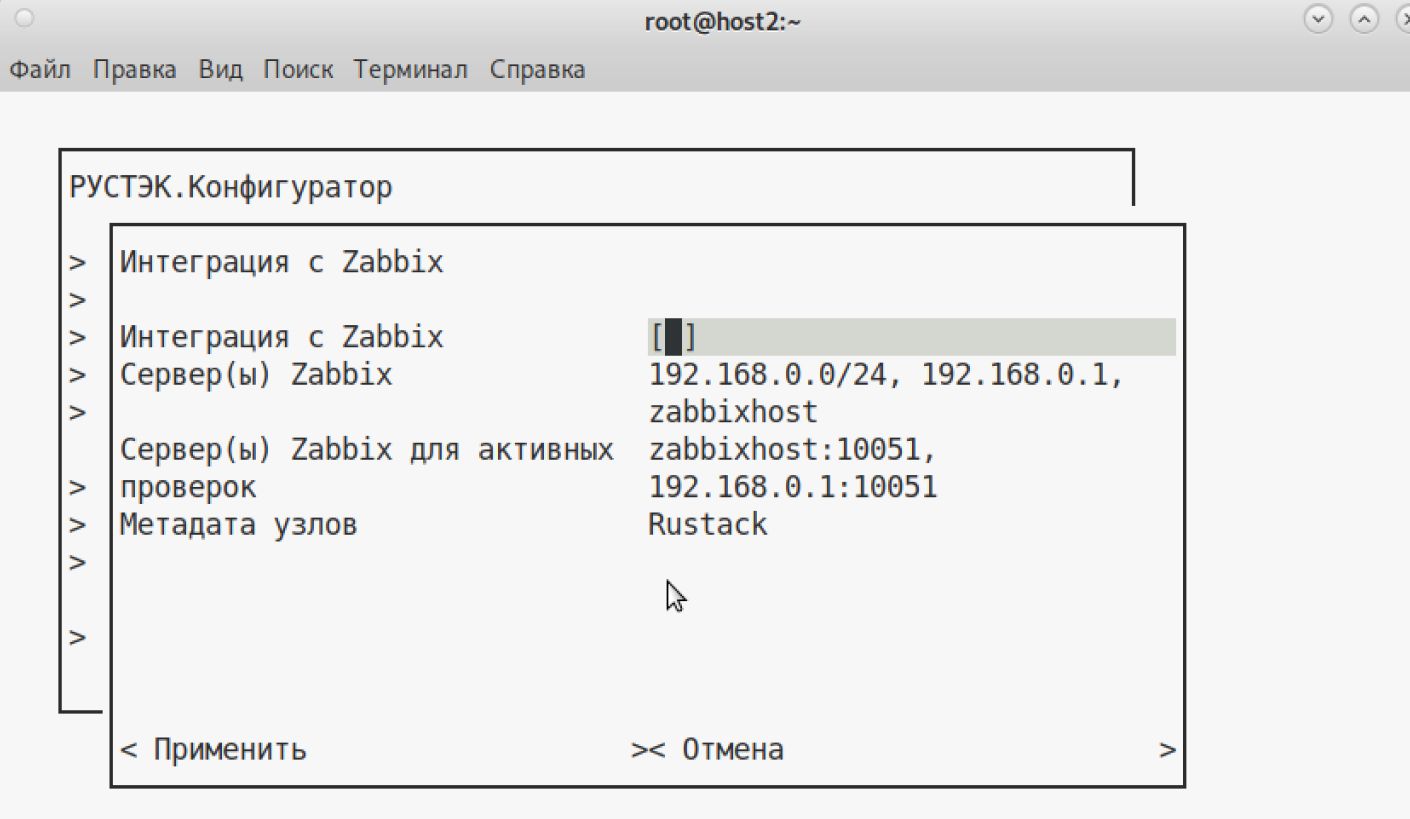Click the minimize window down-chevron icon
The height and width of the screenshot is (819, 1410).
[x=1319, y=20]
